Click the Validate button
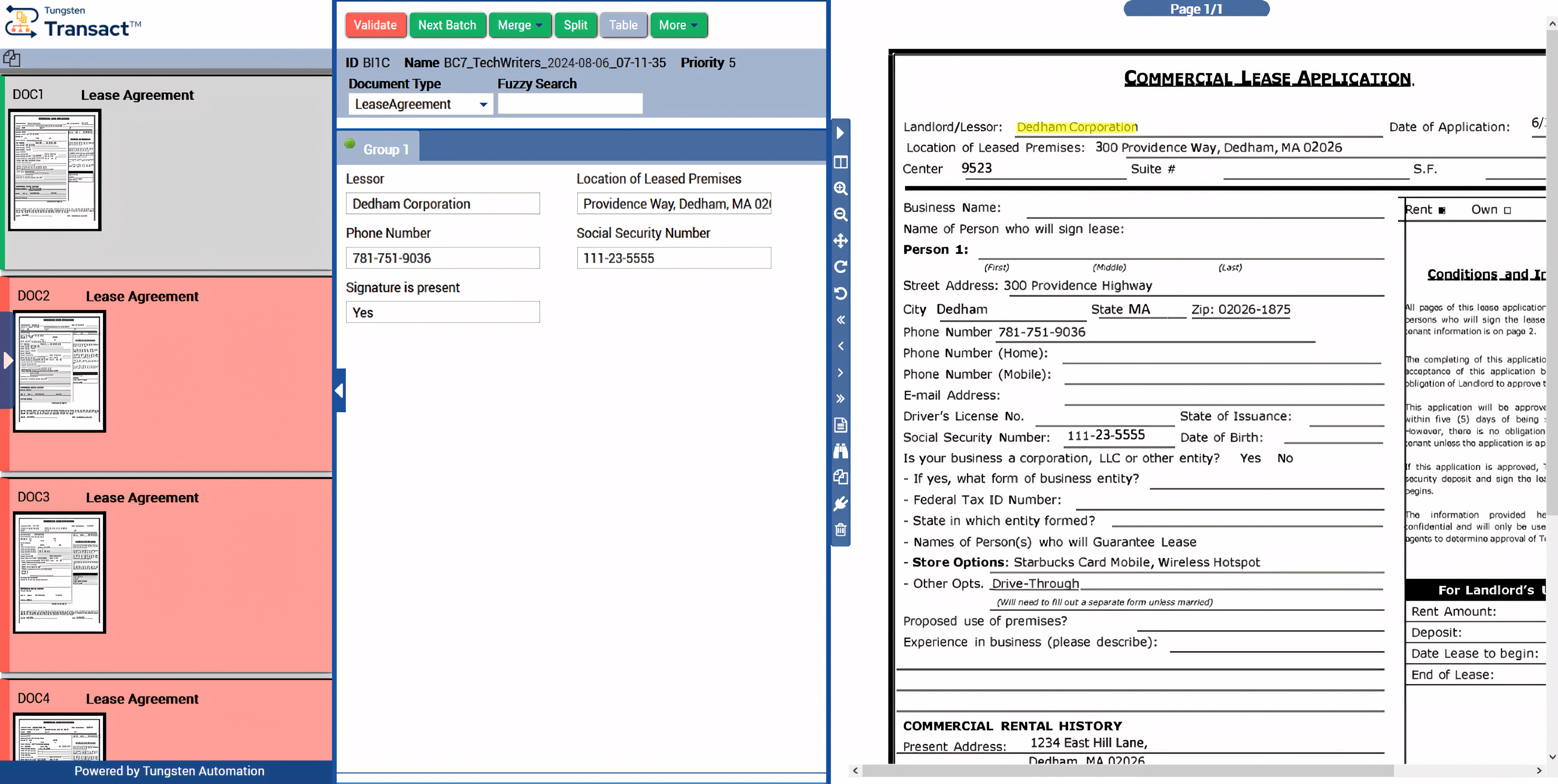The height and width of the screenshot is (784, 1558). (x=375, y=25)
